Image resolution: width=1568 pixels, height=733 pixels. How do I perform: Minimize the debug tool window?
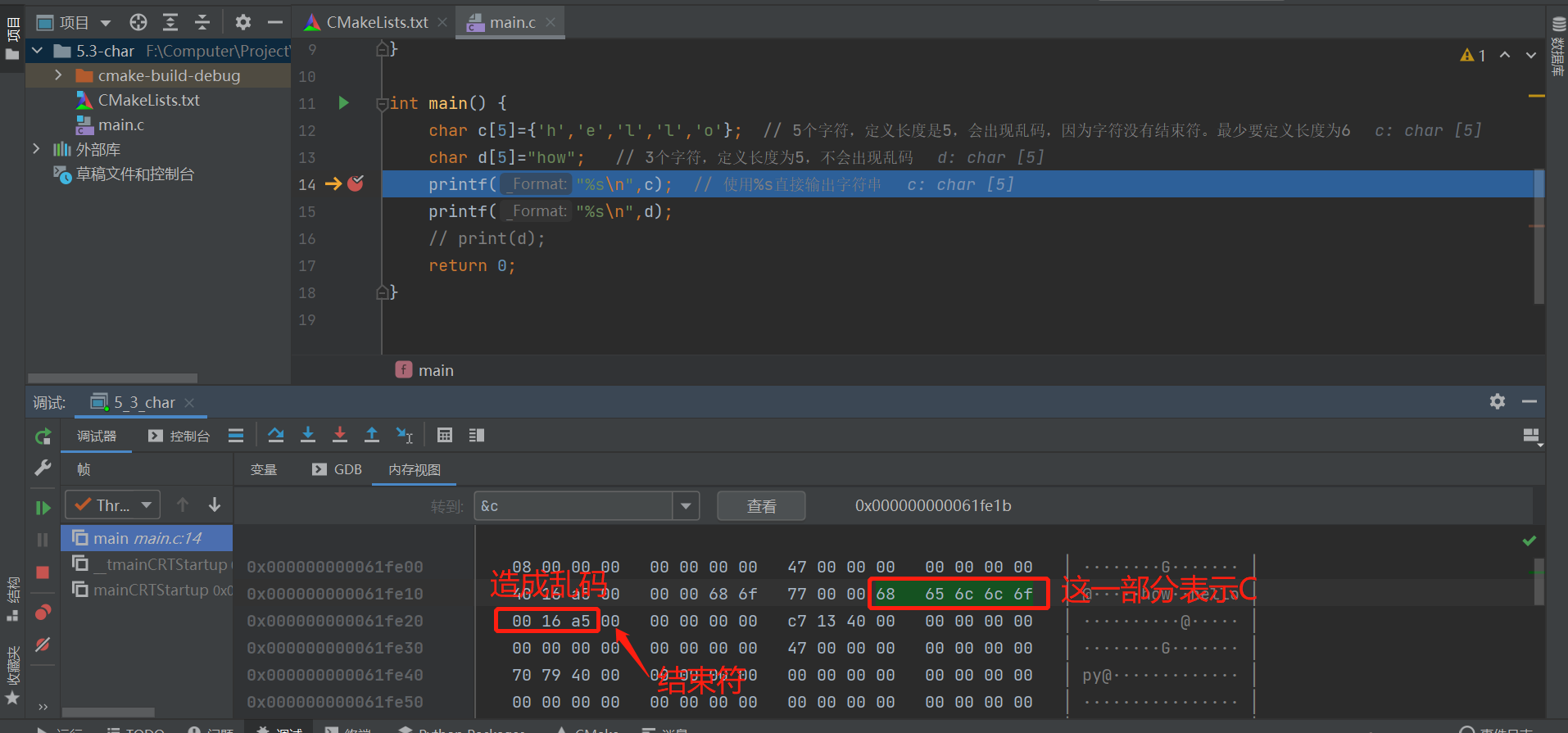[1529, 401]
